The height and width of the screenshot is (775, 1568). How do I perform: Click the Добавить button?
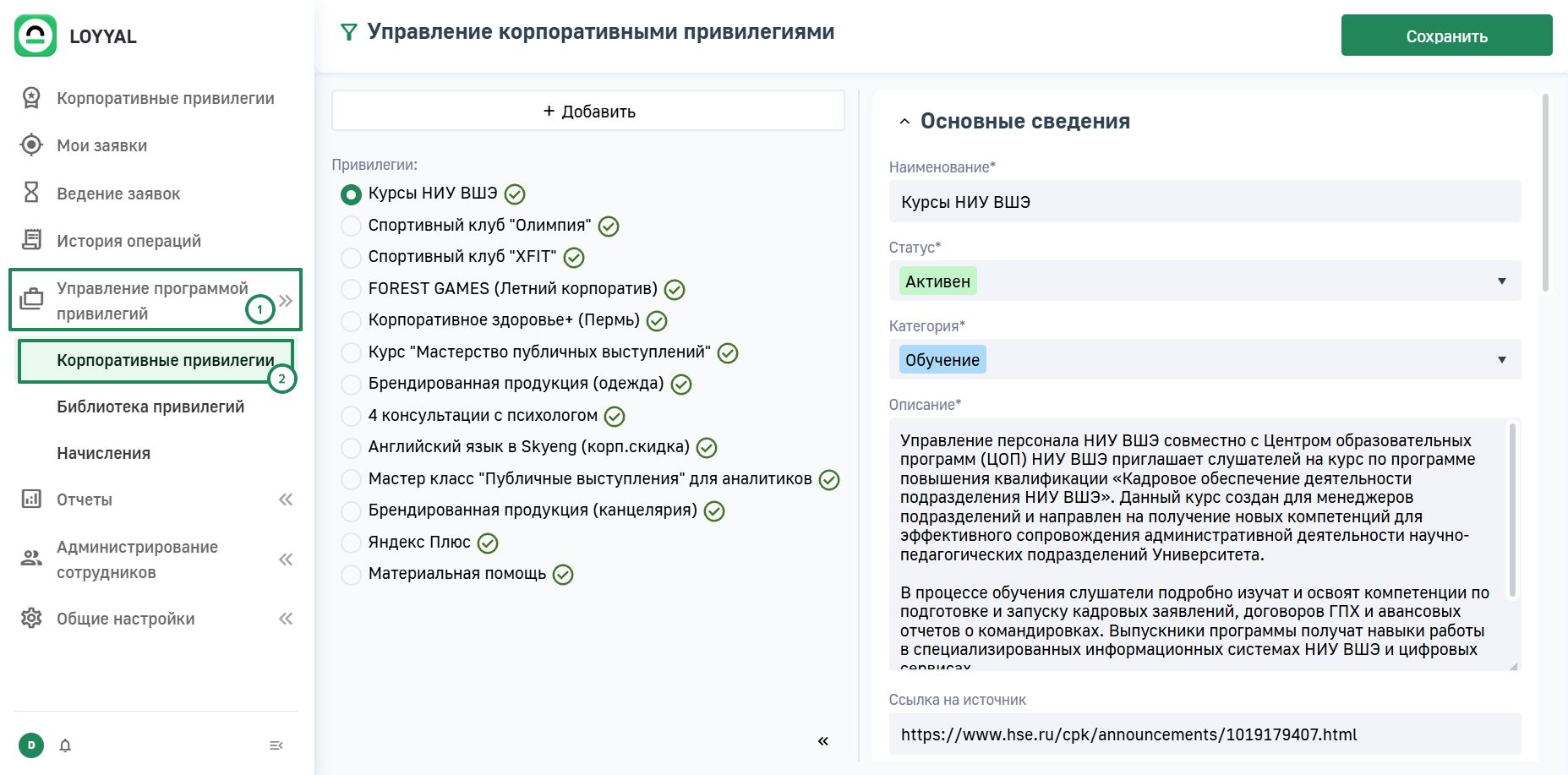pos(588,111)
